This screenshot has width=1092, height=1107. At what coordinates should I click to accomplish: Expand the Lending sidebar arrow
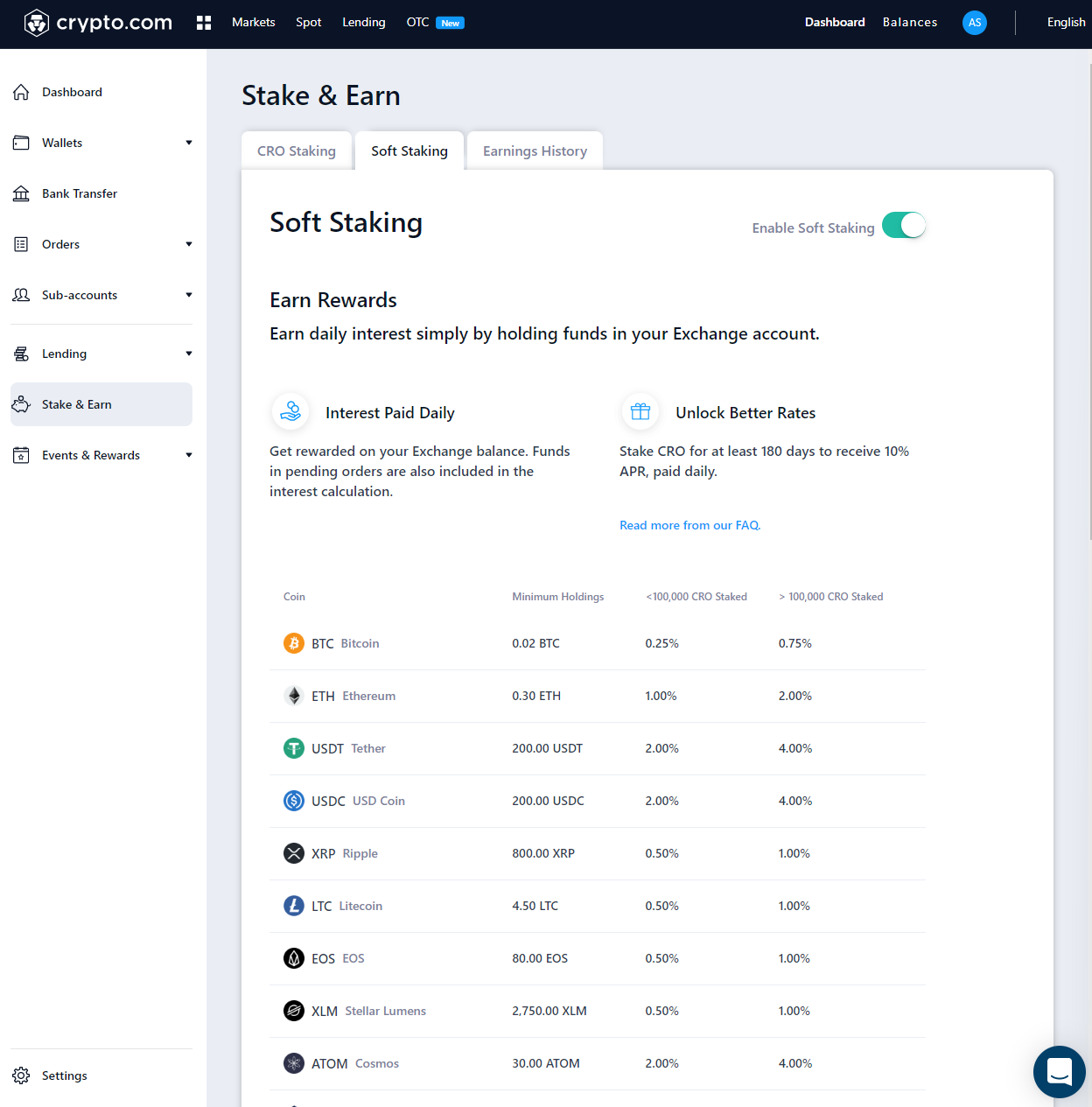click(x=189, y=354)
